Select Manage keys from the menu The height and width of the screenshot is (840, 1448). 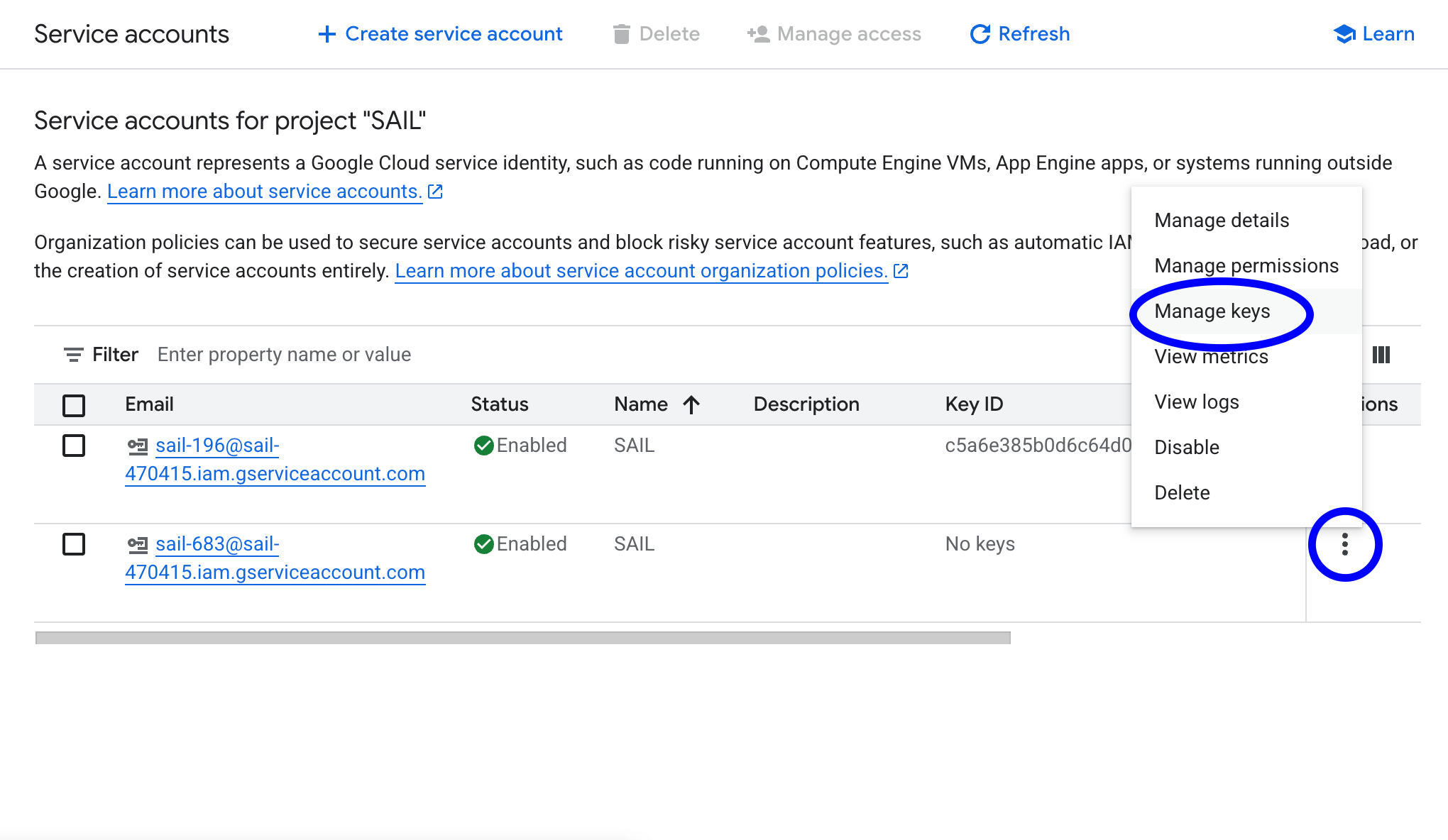[1213, 311]
